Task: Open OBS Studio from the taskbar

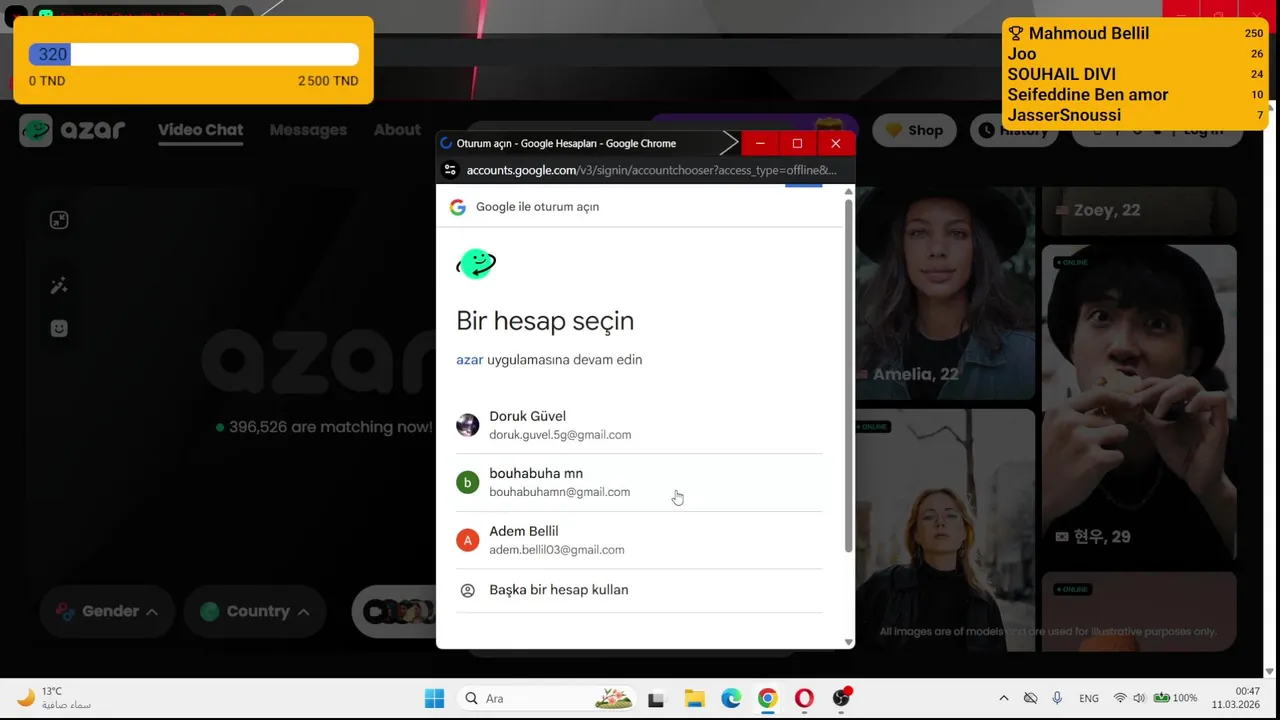Action: coord(841,698)
